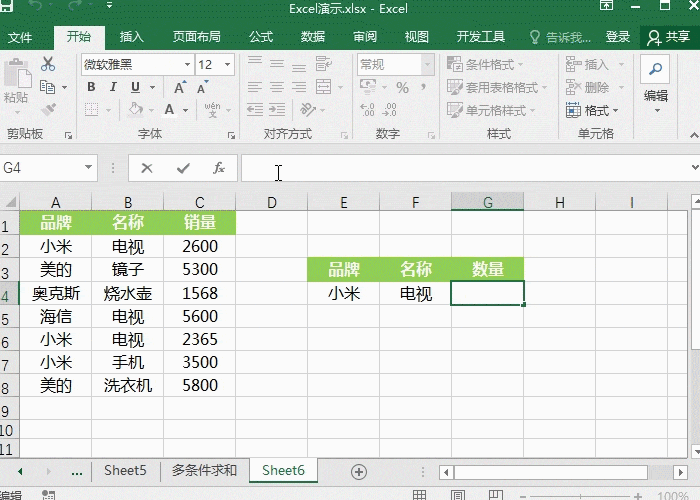Screen dimensions: 700x500
Task: Click the Percent Style icon
Action: [x=402, y=88]
